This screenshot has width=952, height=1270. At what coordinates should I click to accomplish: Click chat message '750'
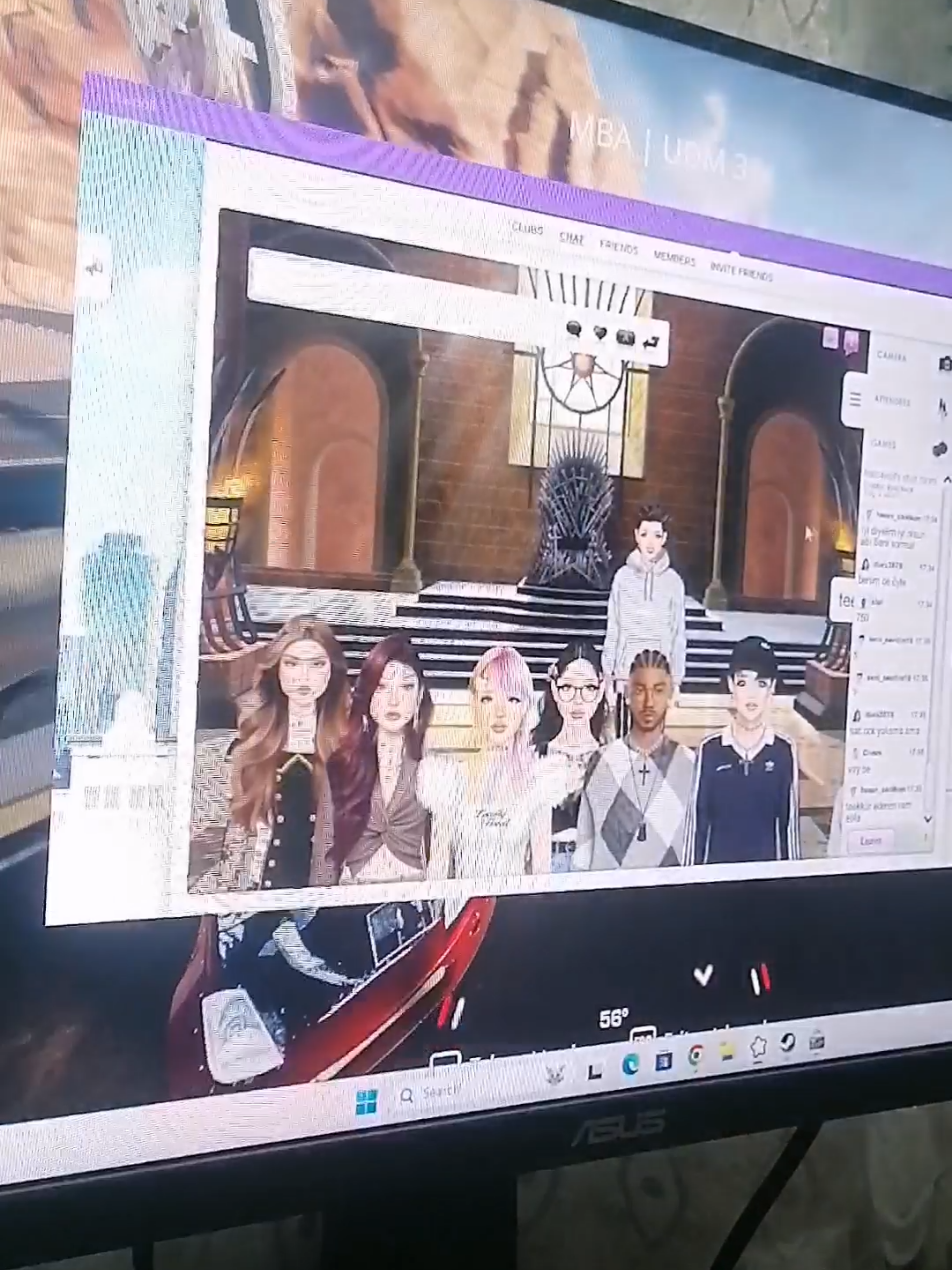[863, 618]
